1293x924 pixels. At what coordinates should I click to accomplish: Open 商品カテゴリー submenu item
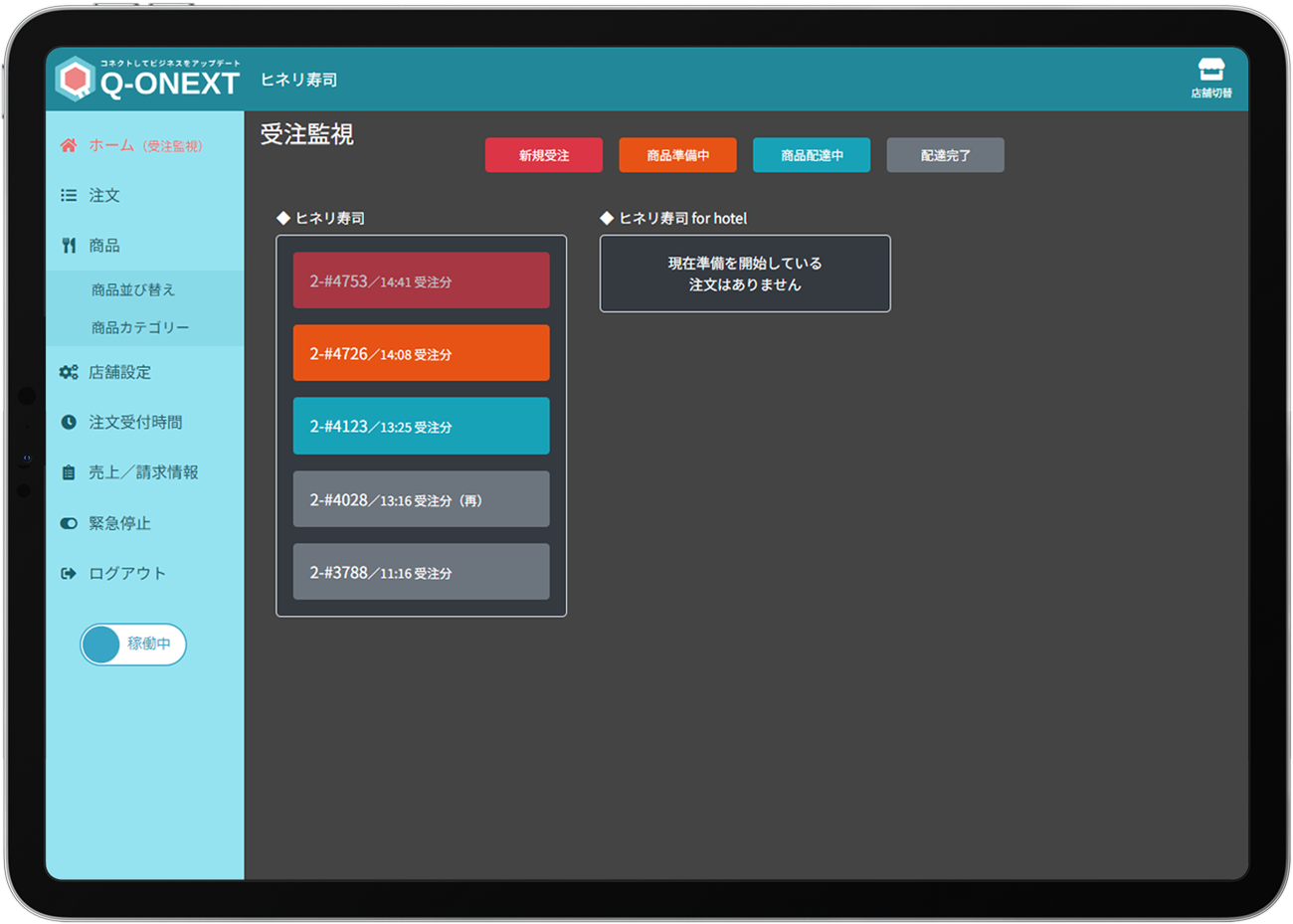(140, 327)
